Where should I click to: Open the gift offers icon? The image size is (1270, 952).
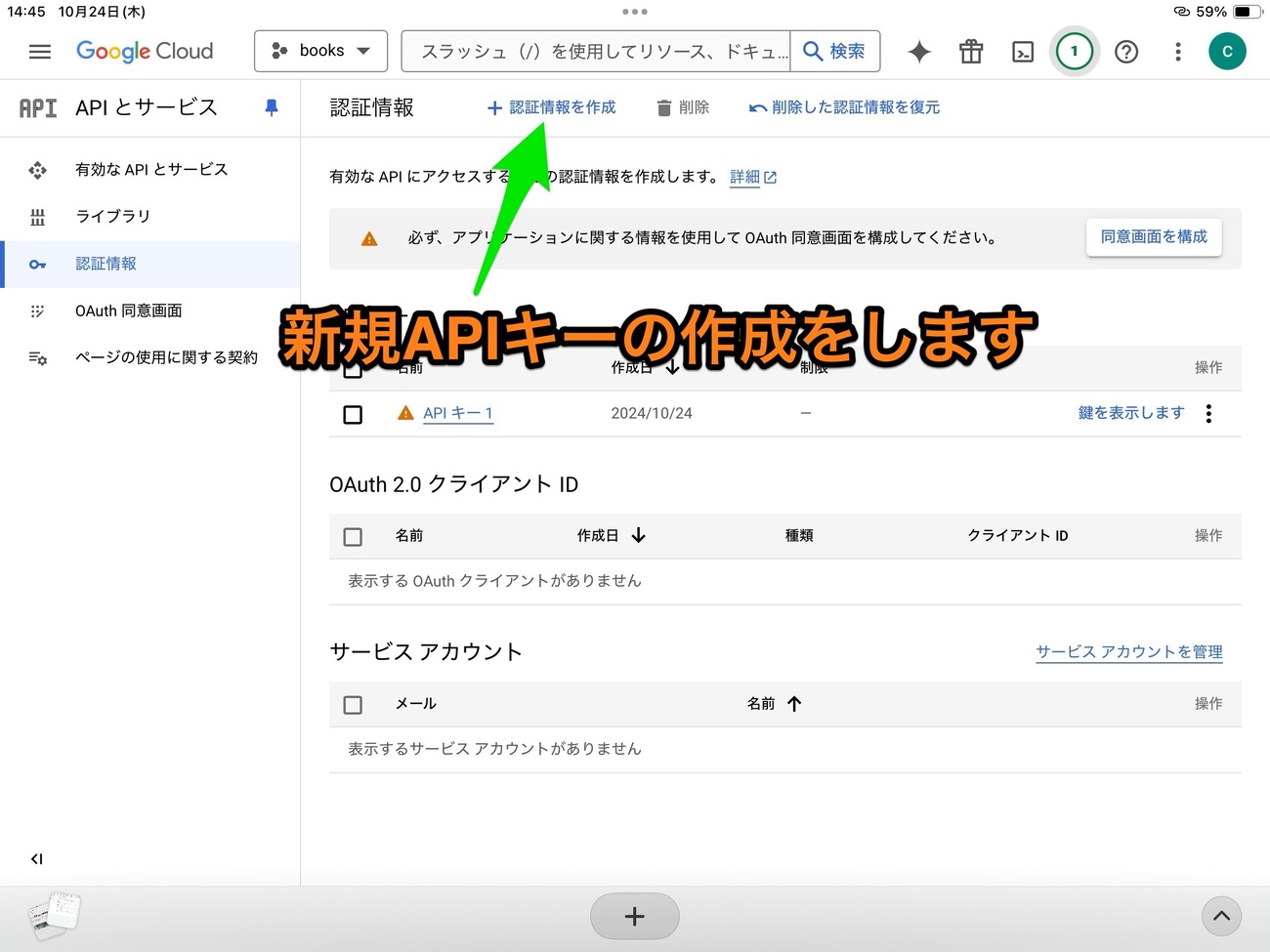point(971,51)
